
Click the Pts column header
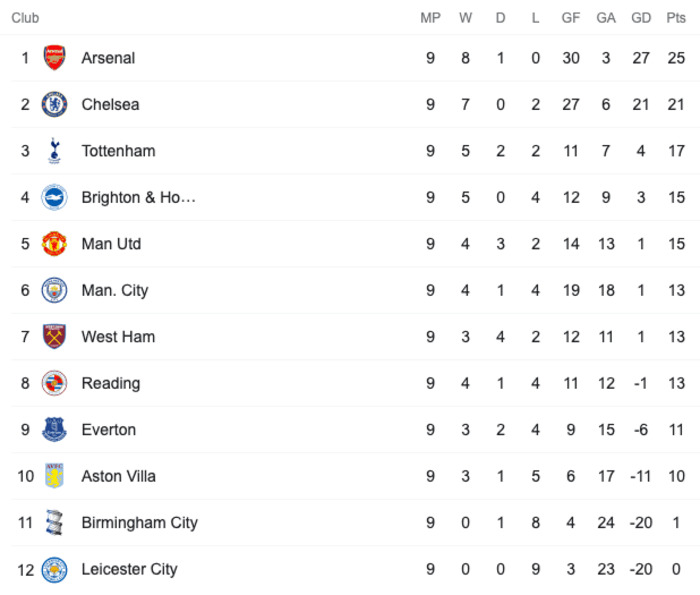click(x=676, y=18)
